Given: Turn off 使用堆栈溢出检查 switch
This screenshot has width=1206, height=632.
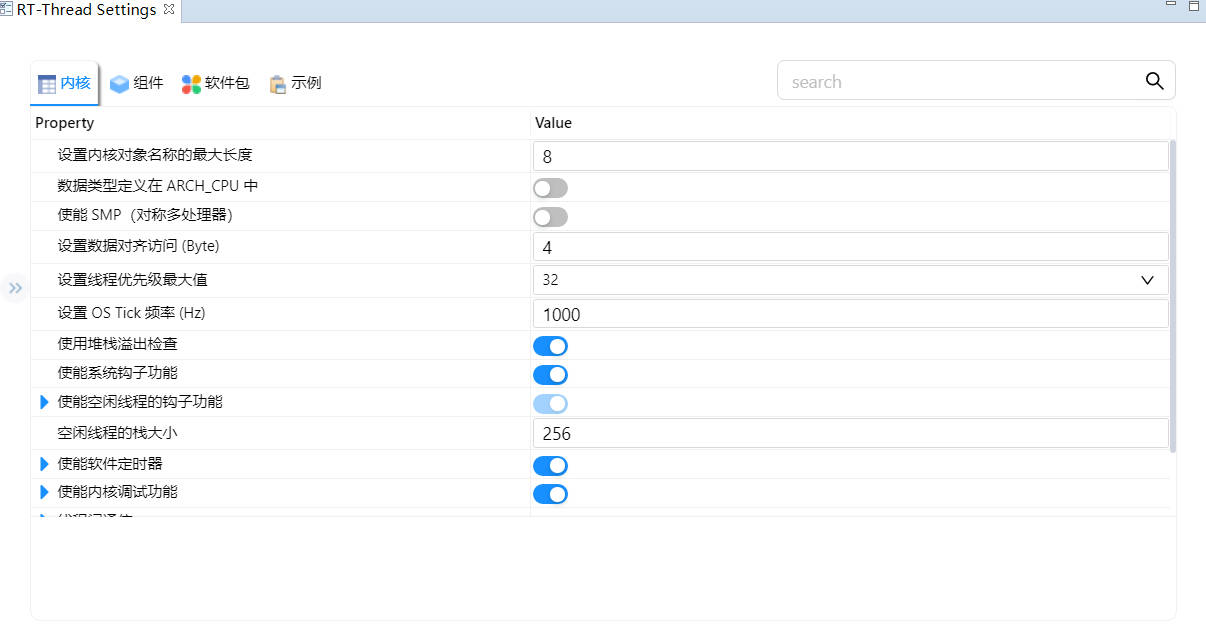Looking at the screenshot, I should 550,346.
